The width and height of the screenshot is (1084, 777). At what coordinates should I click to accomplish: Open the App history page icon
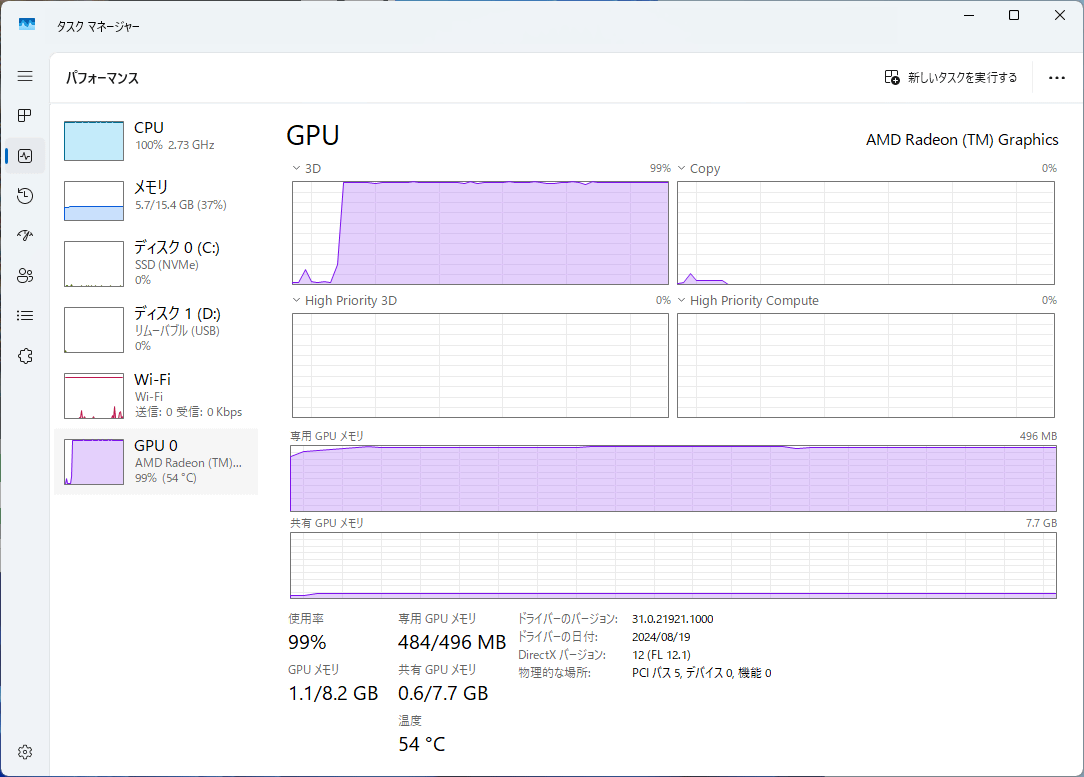coord(25,196)
